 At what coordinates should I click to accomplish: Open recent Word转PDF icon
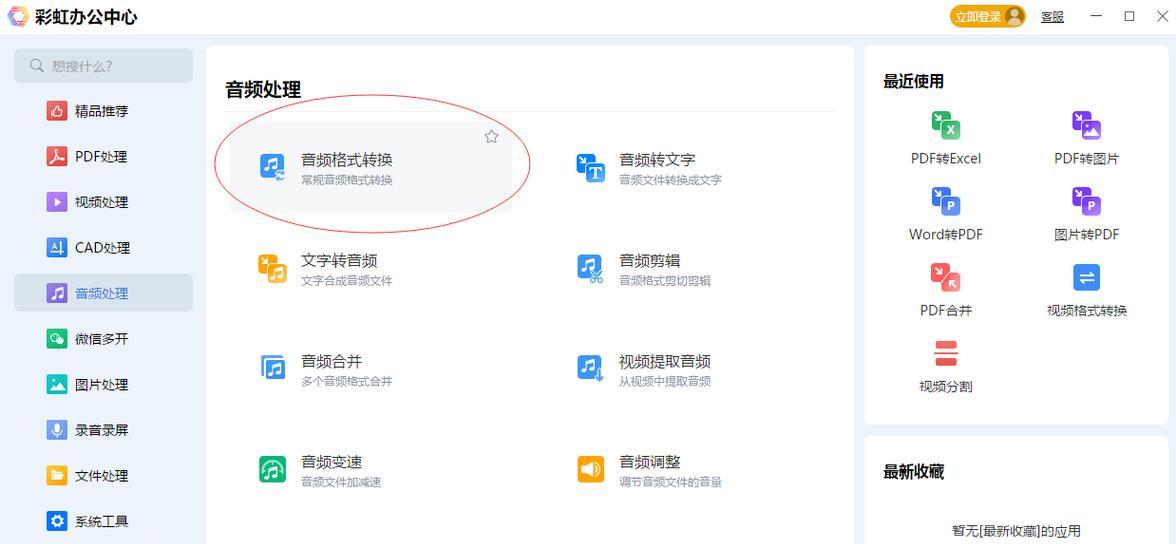pyautogui.click(x=946, y=202)
